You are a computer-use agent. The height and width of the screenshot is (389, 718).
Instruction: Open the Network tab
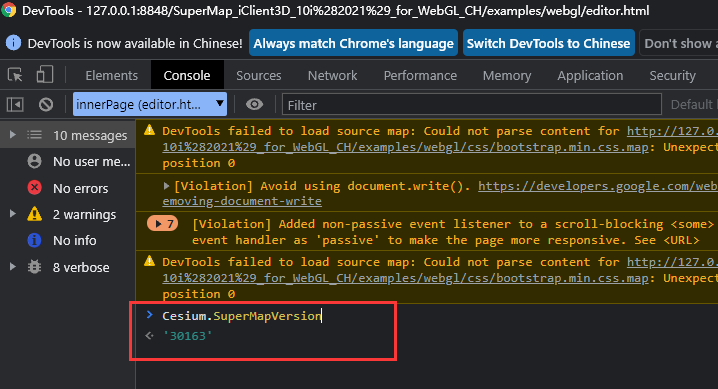point(332,75)
